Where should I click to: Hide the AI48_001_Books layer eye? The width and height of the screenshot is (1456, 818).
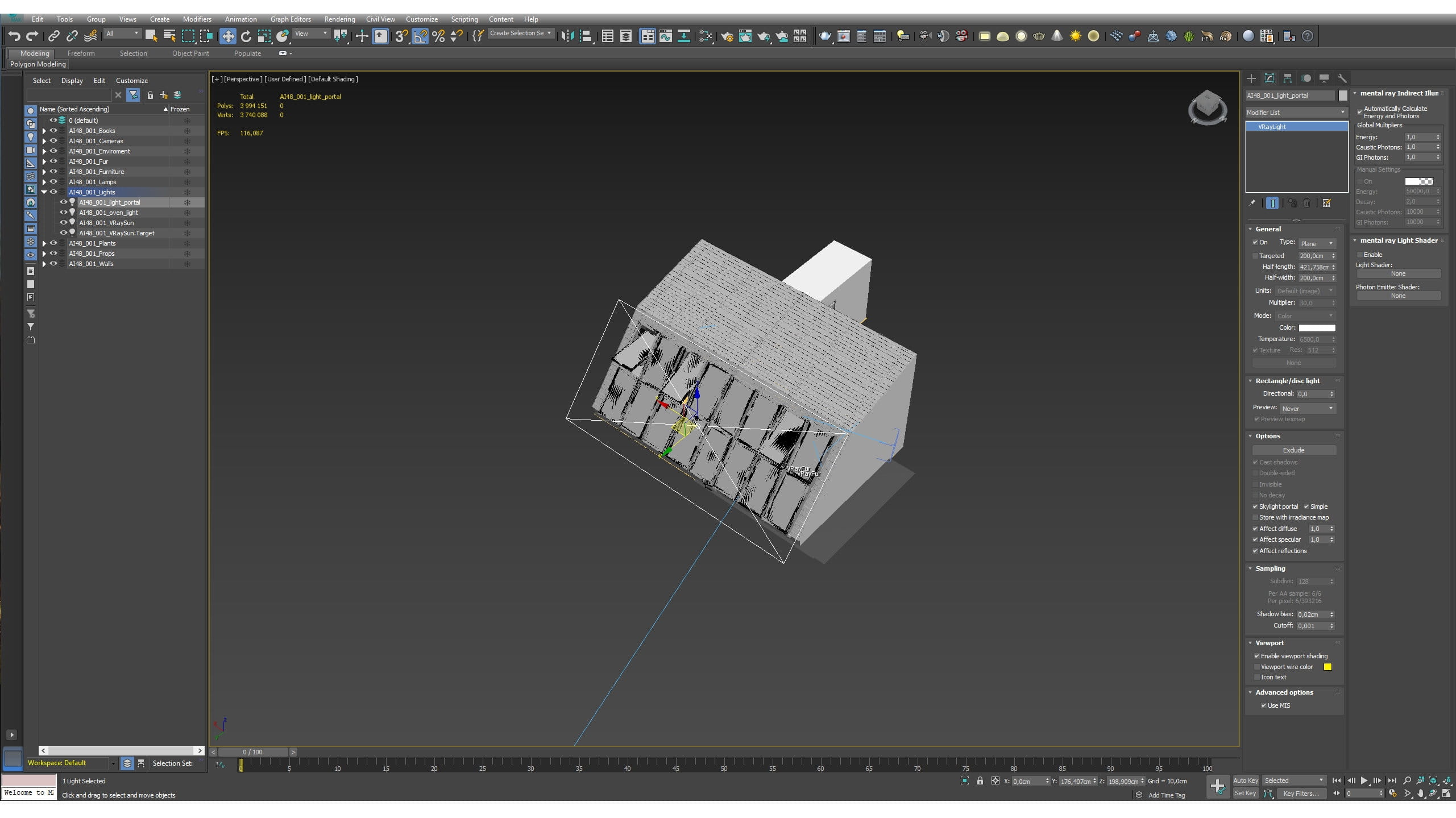[53, 131]
